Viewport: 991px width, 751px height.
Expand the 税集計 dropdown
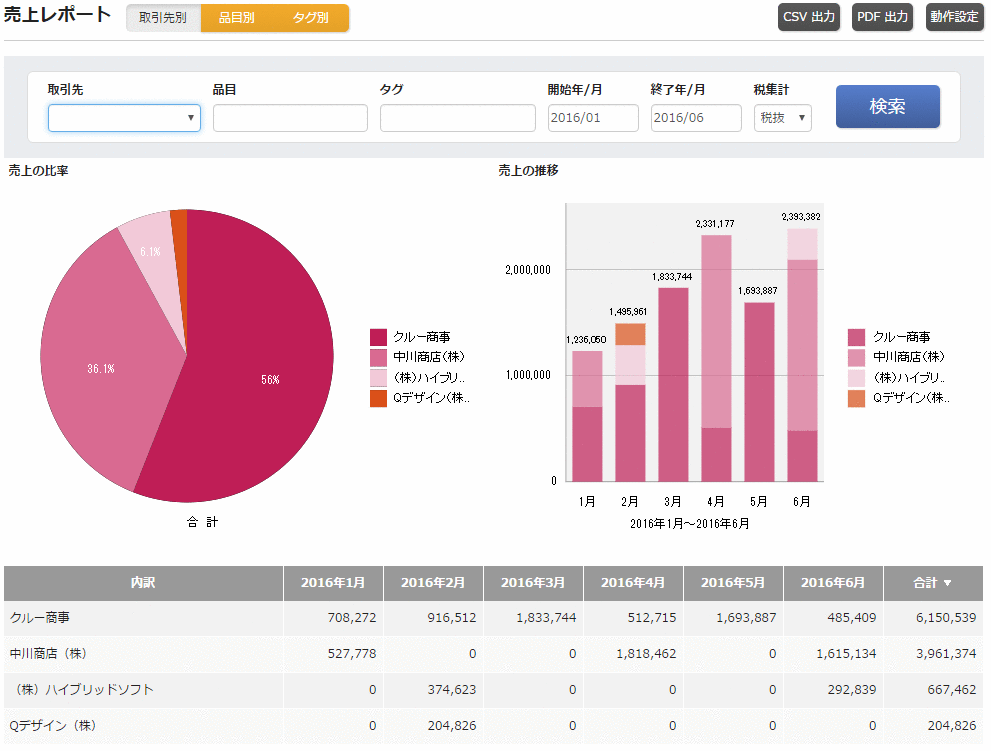coord(782,118)
